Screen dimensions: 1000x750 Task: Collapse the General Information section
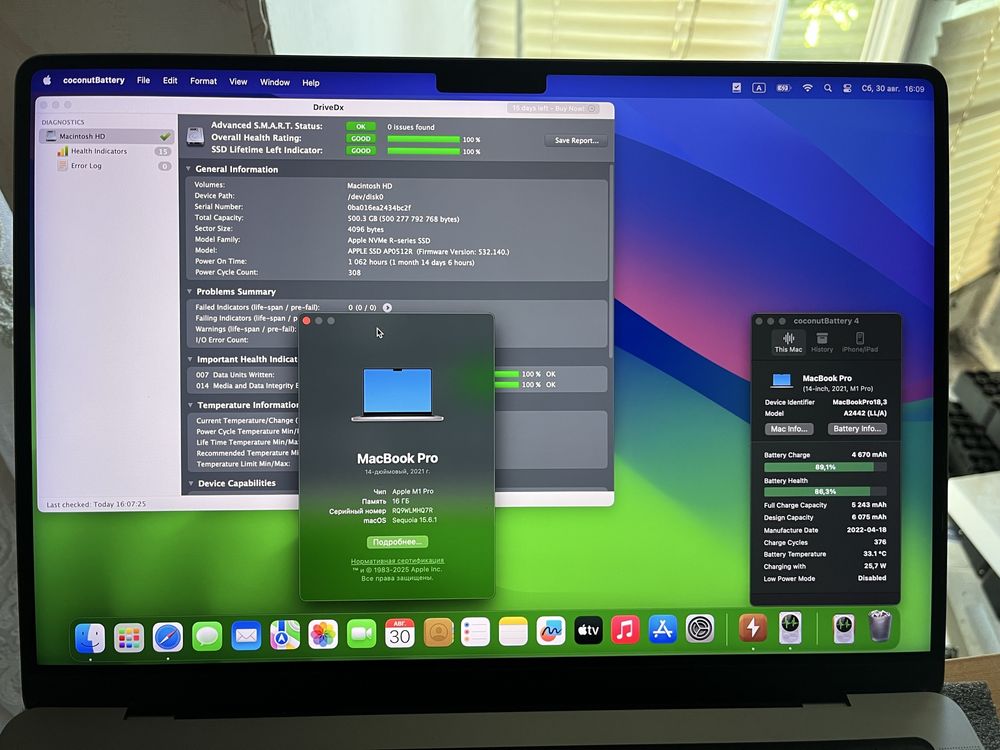(x=189, y=169)
